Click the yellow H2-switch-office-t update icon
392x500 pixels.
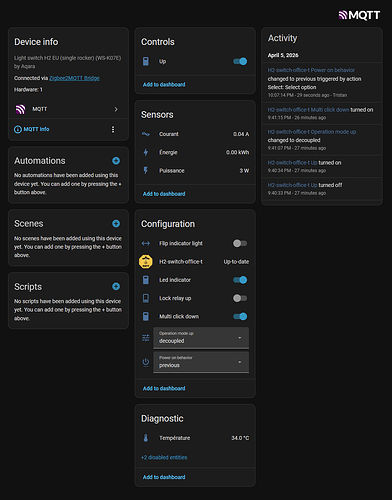click(146, 262)
